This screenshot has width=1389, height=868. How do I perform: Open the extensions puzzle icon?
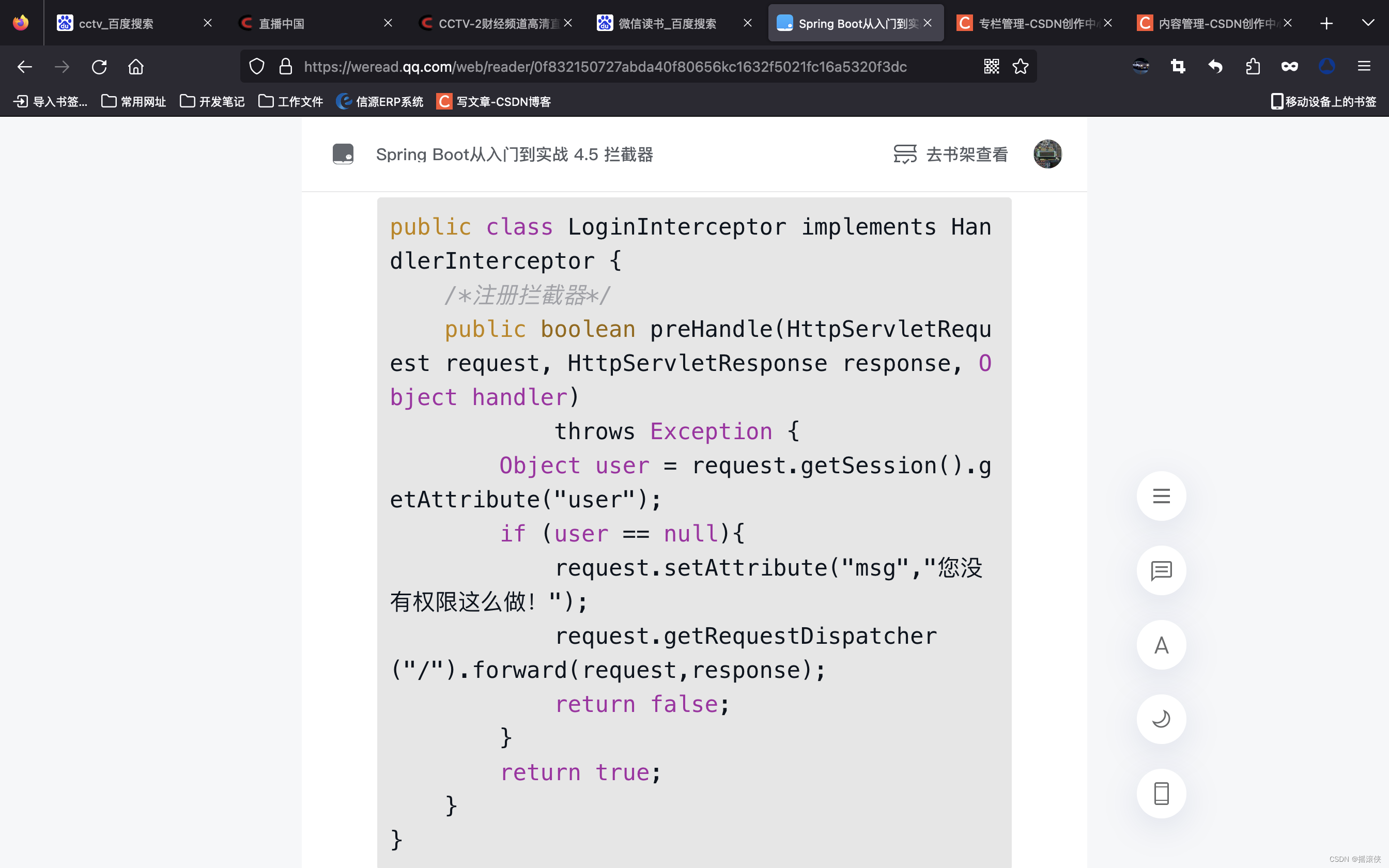[x=1253, y=67]
